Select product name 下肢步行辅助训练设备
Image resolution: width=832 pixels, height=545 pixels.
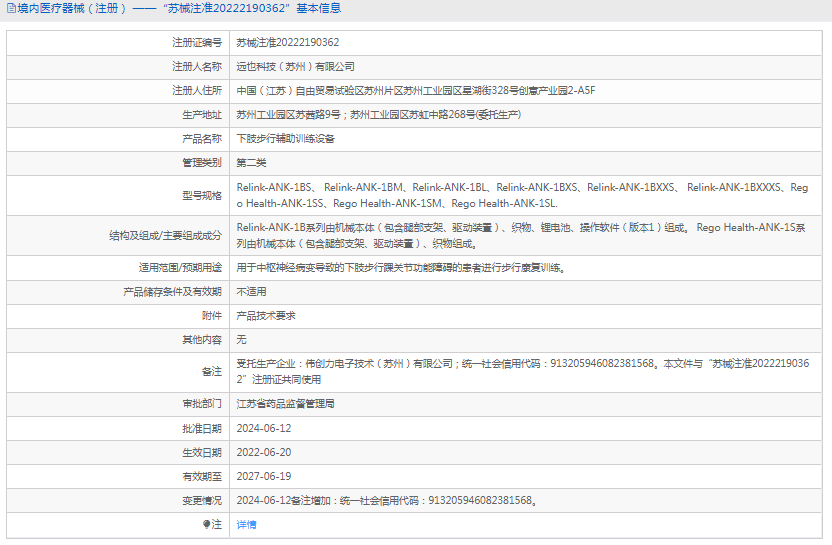click(285, 139)
